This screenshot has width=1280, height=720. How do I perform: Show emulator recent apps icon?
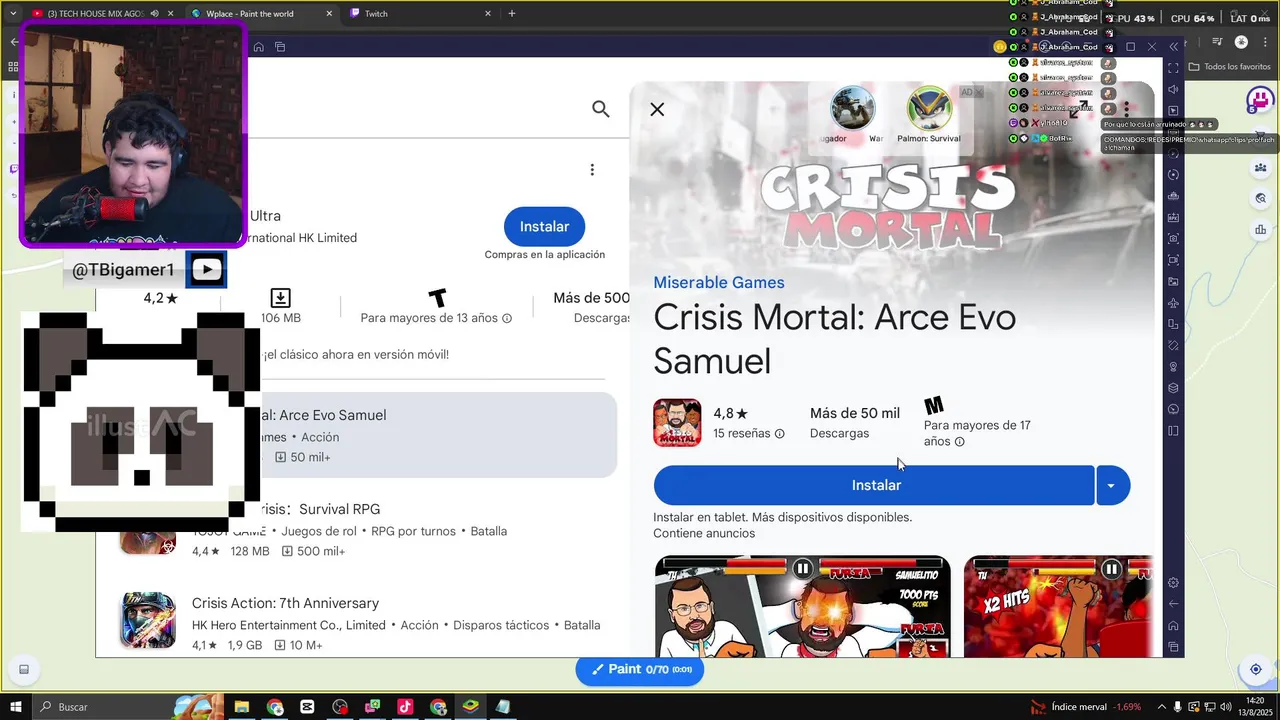(x=1174, y=647)
